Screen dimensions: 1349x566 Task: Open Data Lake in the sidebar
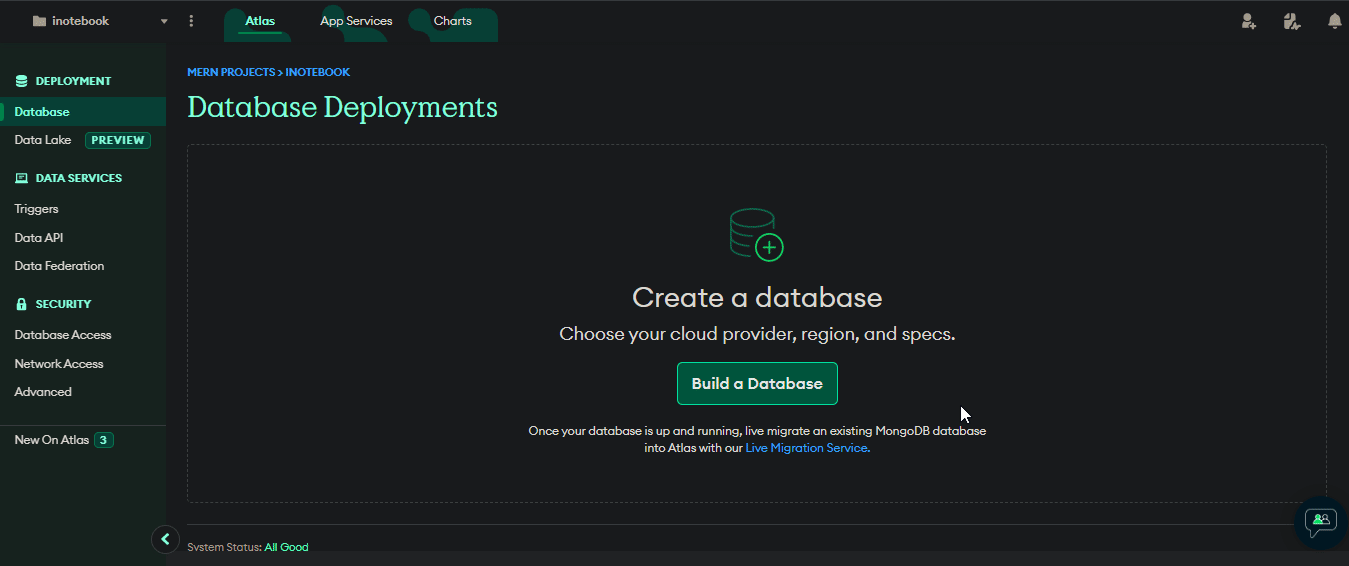(x=43, y=140)
